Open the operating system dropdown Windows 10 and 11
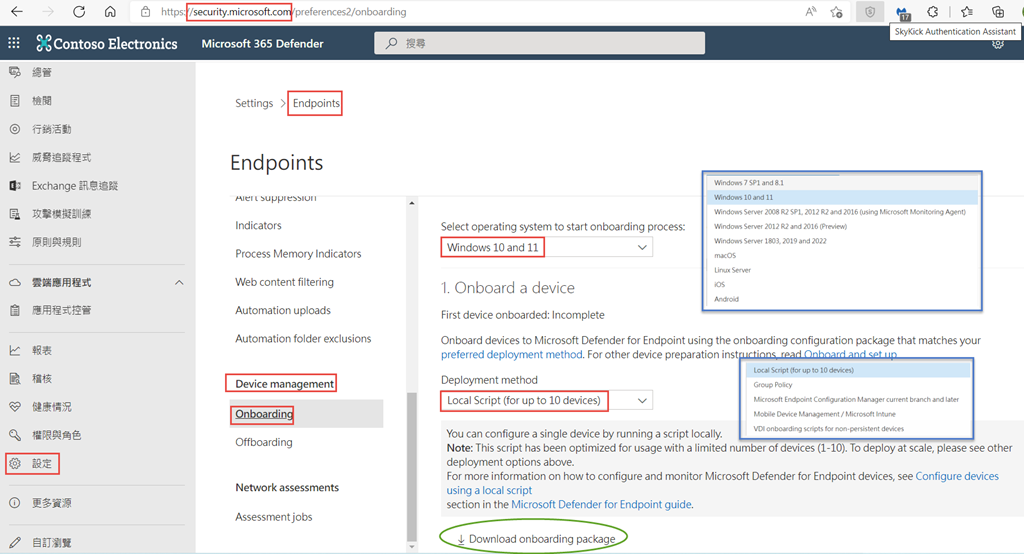This screenshot has width=1024, height=554. [x=547, y=247]
